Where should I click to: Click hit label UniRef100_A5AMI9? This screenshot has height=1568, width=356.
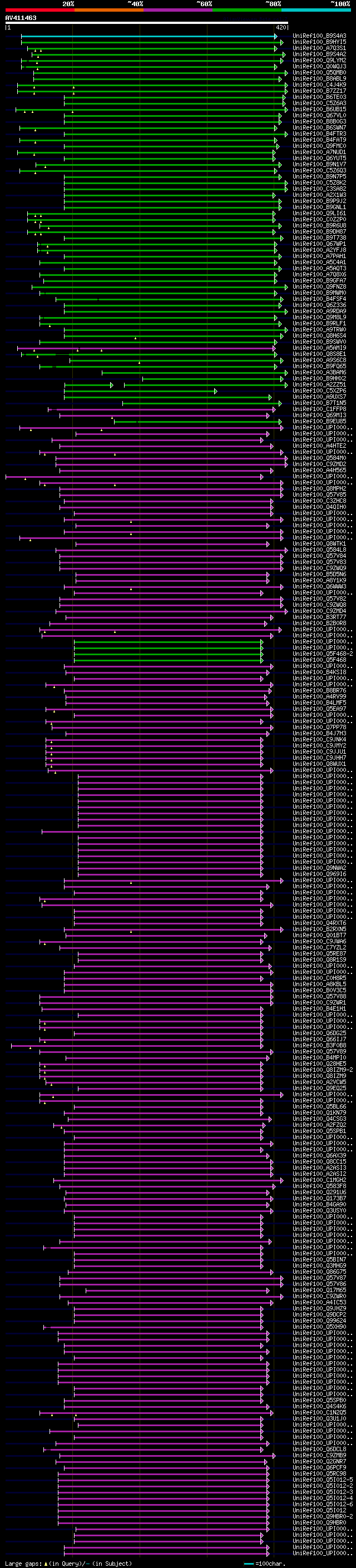point(319,348)
